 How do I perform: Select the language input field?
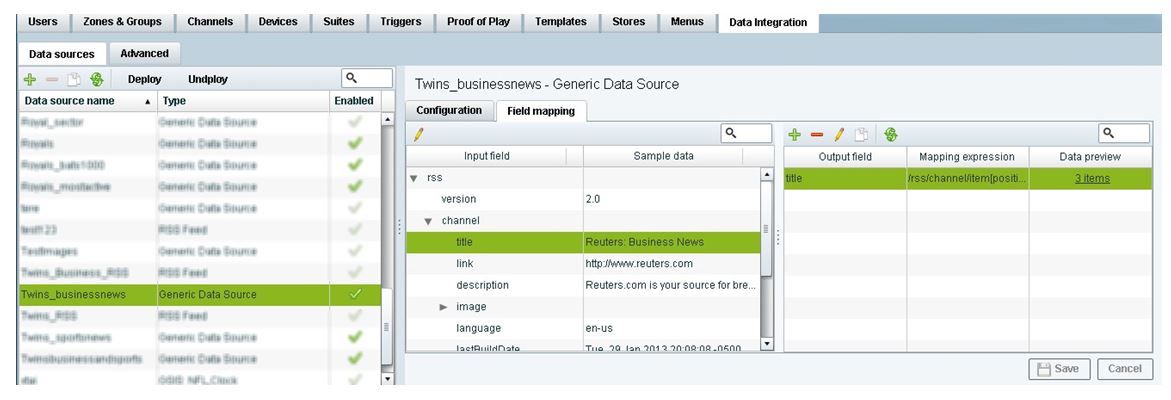click(478, 328)
